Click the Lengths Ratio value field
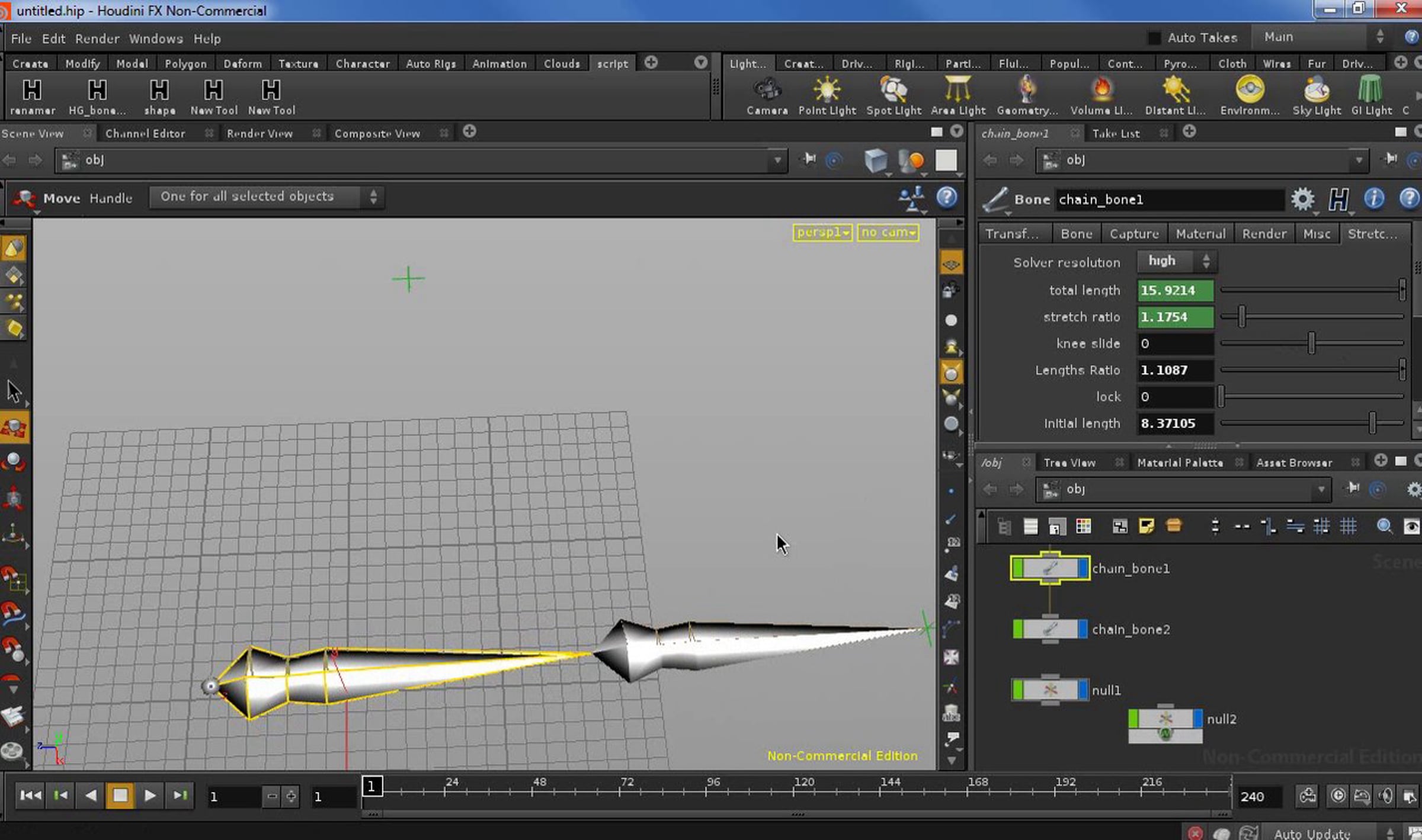1422x840 pixels. pyautogui.click(x=1176, y=370)
